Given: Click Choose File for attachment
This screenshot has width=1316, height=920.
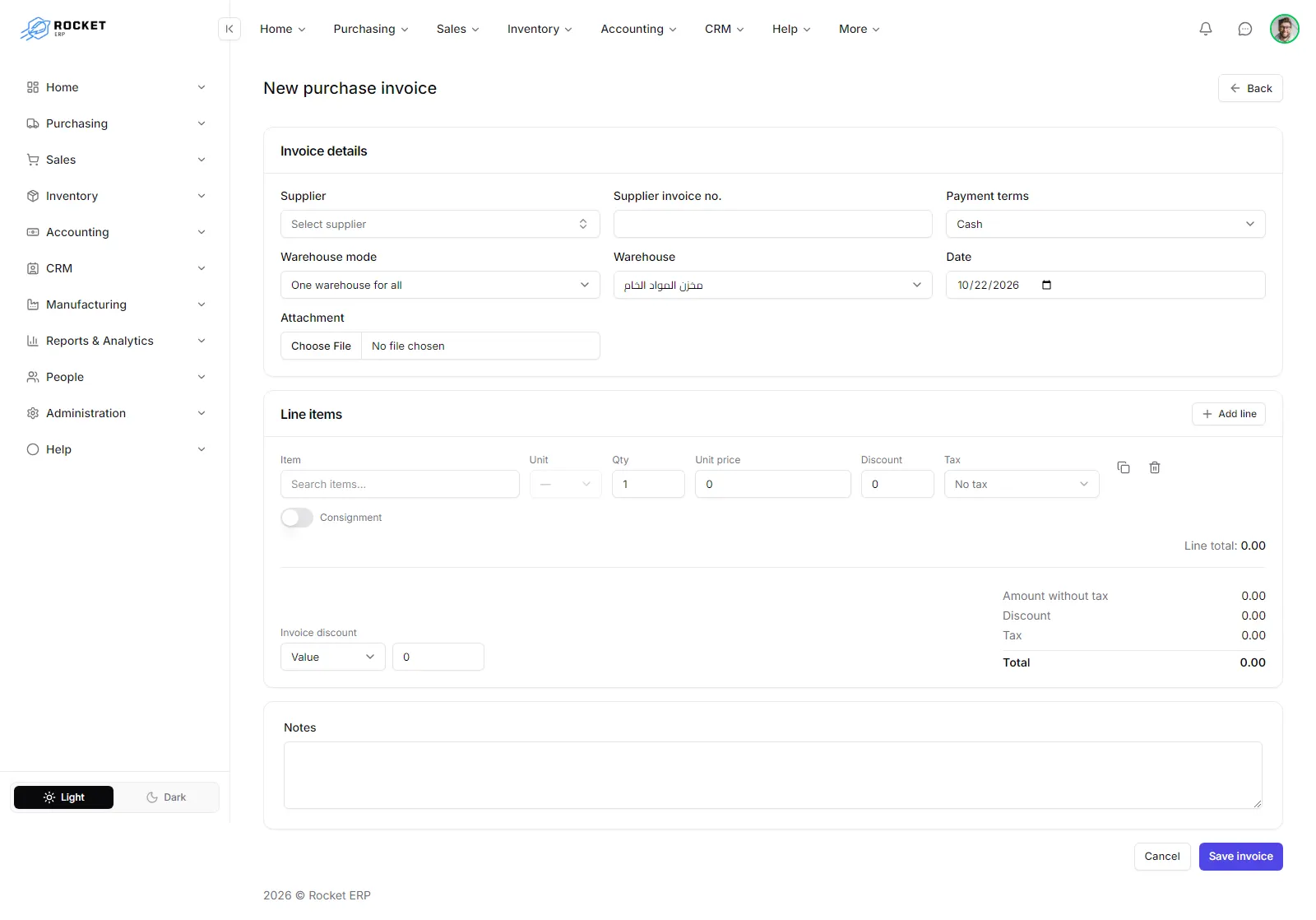Looking at the screenshot, I should coord(321,346).
